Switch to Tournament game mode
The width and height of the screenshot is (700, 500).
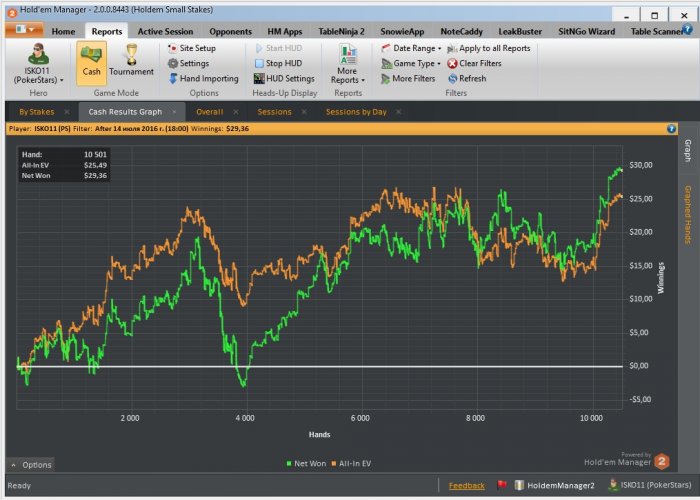(x=131, y=60)
